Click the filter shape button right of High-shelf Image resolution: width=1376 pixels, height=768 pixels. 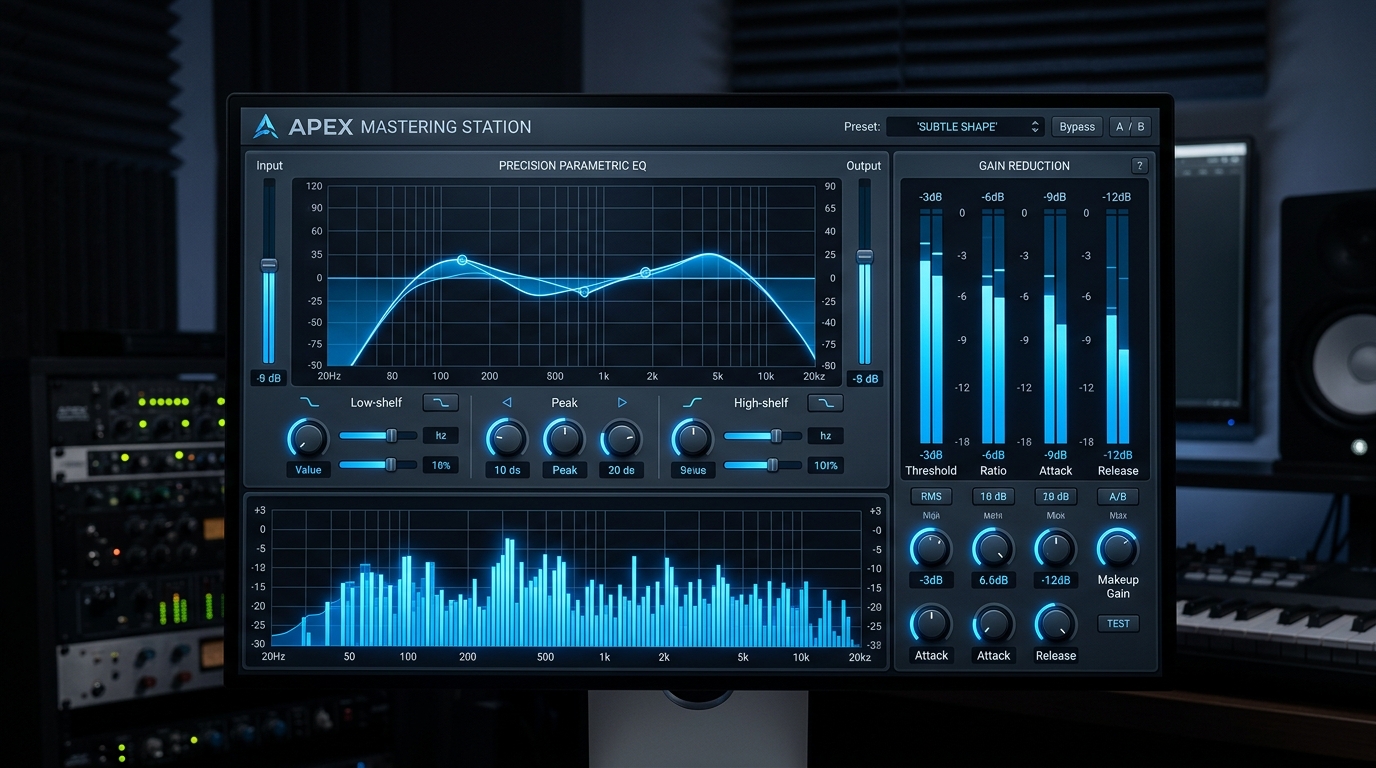pos(825,402)
